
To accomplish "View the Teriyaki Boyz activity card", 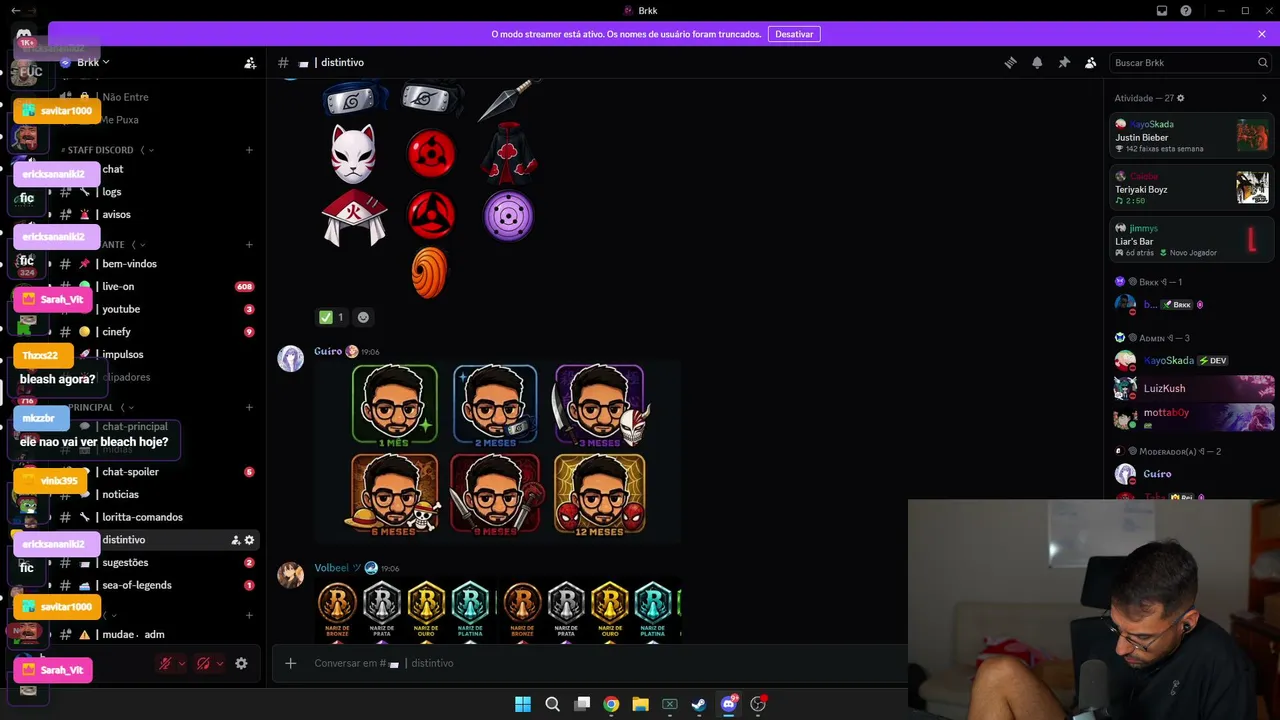I will pos(1192,187).
